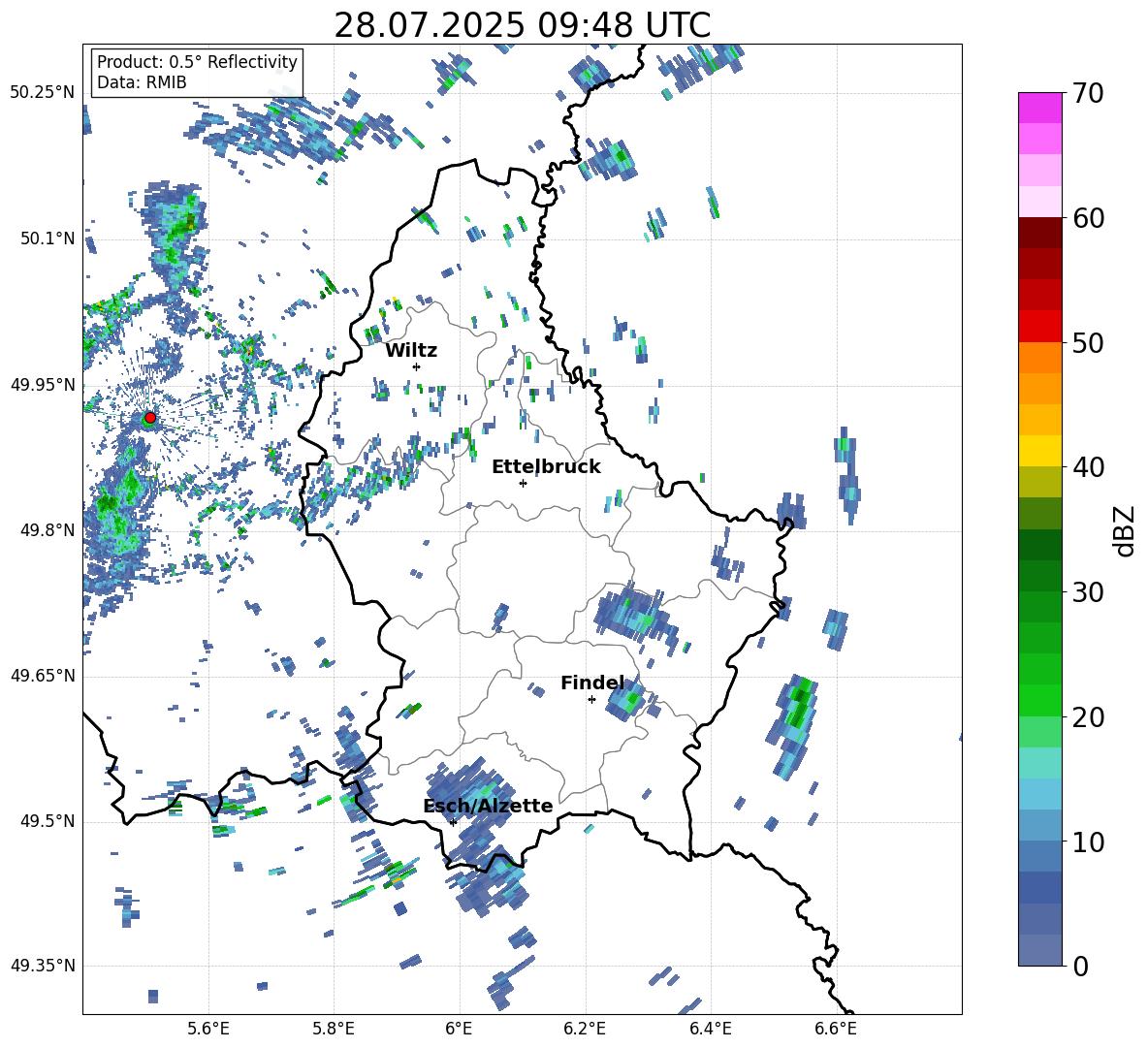Click the Findel station cross marker
Screen dimensions: 1148x1048
(x=591, y=700)
